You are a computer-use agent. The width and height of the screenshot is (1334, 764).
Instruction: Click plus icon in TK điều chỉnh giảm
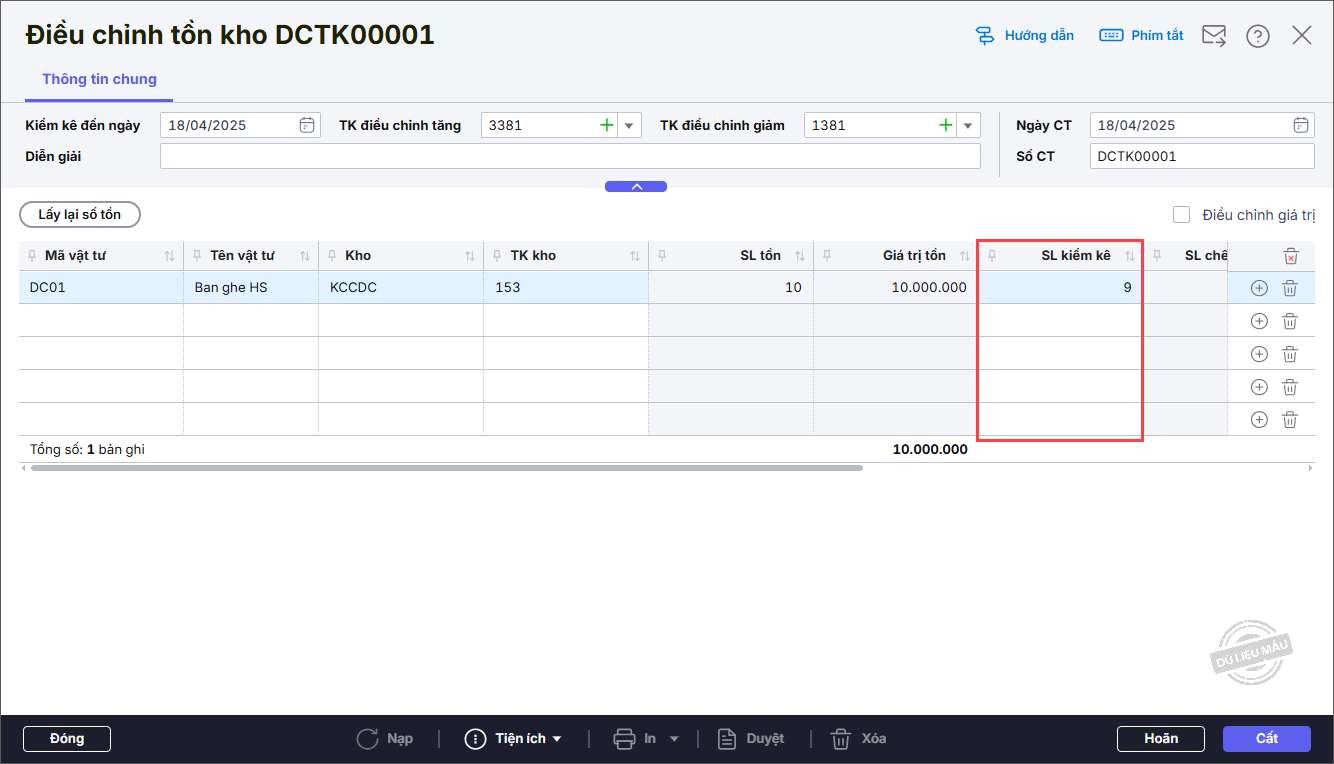(x=945, y=125)
